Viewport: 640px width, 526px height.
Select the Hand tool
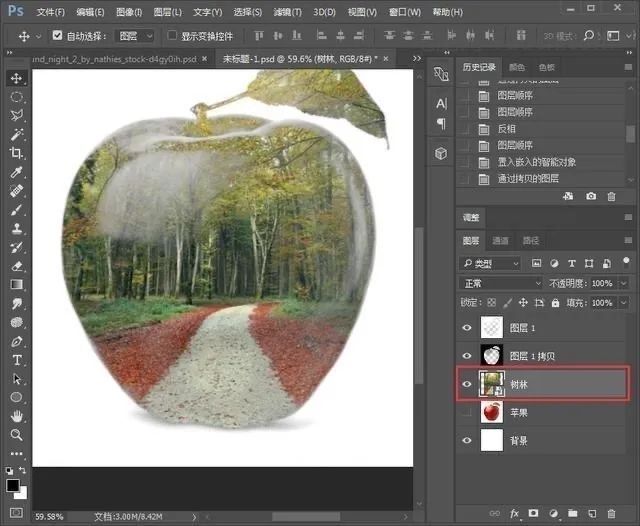17,416
